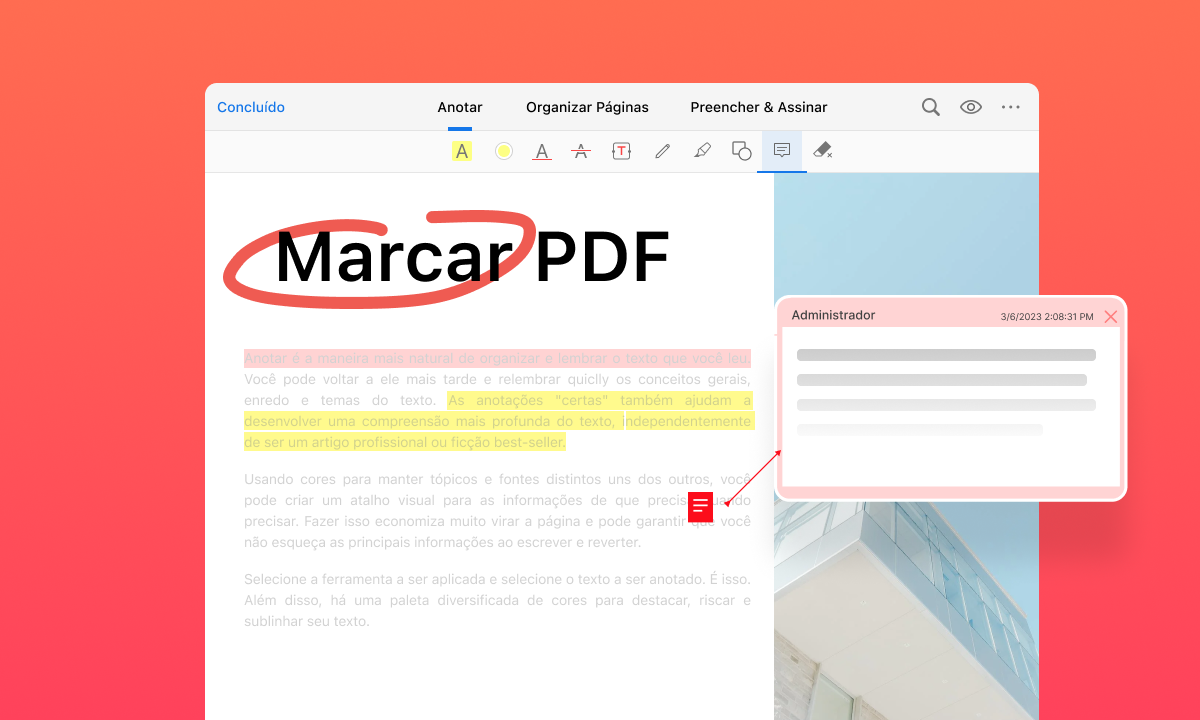Select the eraser tool
1200x720 pixels.
coord(822,151)
